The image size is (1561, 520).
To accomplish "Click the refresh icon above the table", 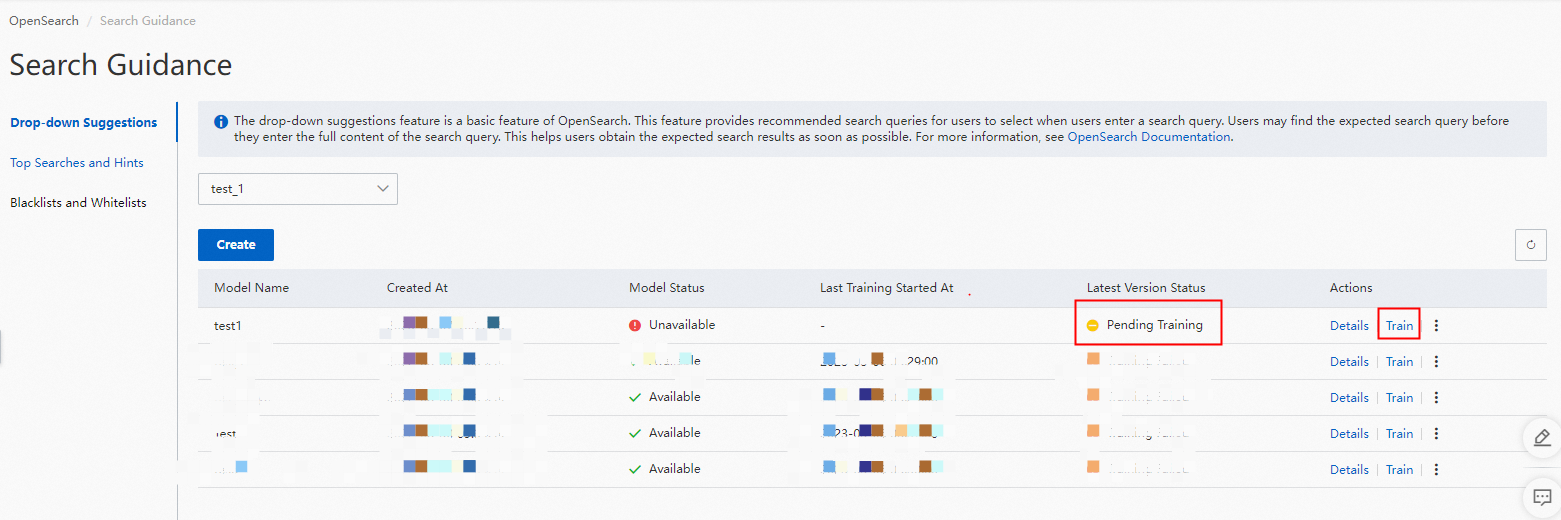I will (x=1531, y=245).
